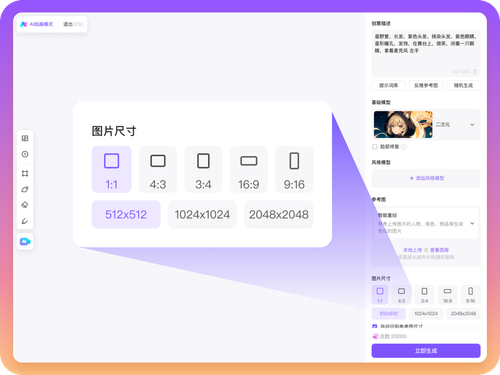Expand the 二次元 base model dropdown

pyautogui.click(x=472, y=125)
